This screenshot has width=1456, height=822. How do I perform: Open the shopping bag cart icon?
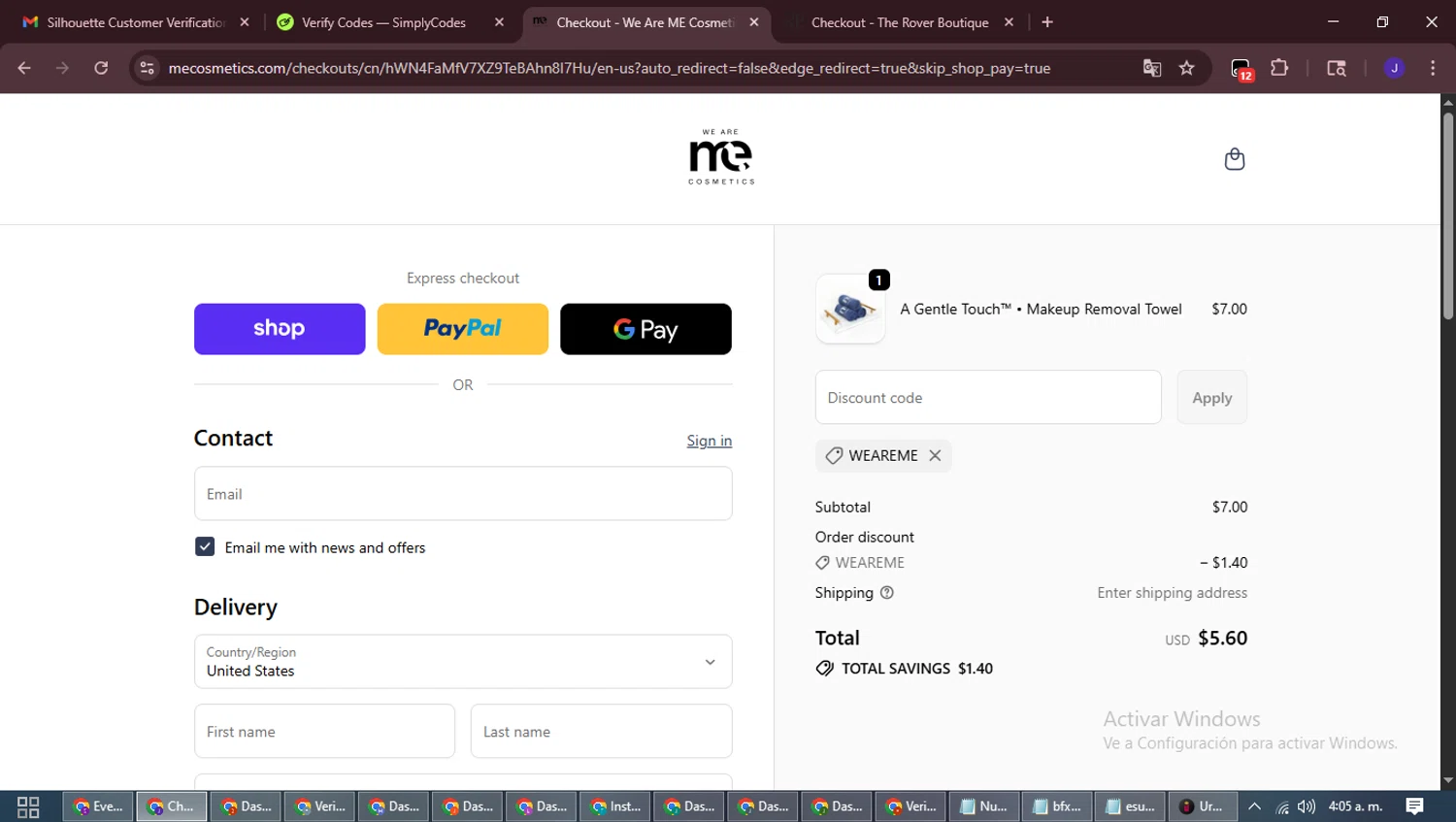[1234, 159]
